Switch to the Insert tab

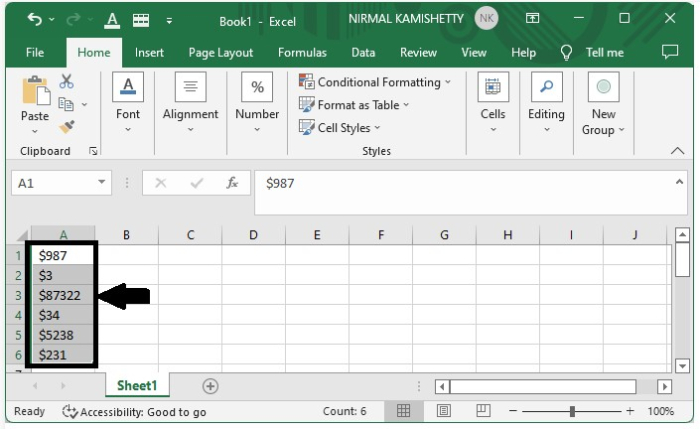pos(149,53)
